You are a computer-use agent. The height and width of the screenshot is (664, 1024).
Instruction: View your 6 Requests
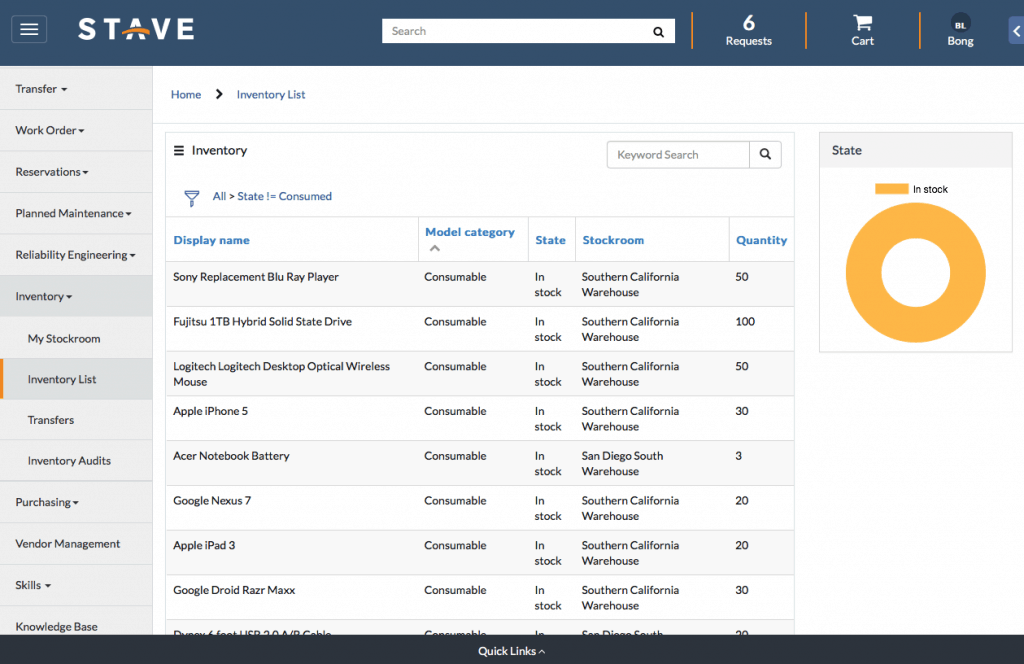pos(748,31)
